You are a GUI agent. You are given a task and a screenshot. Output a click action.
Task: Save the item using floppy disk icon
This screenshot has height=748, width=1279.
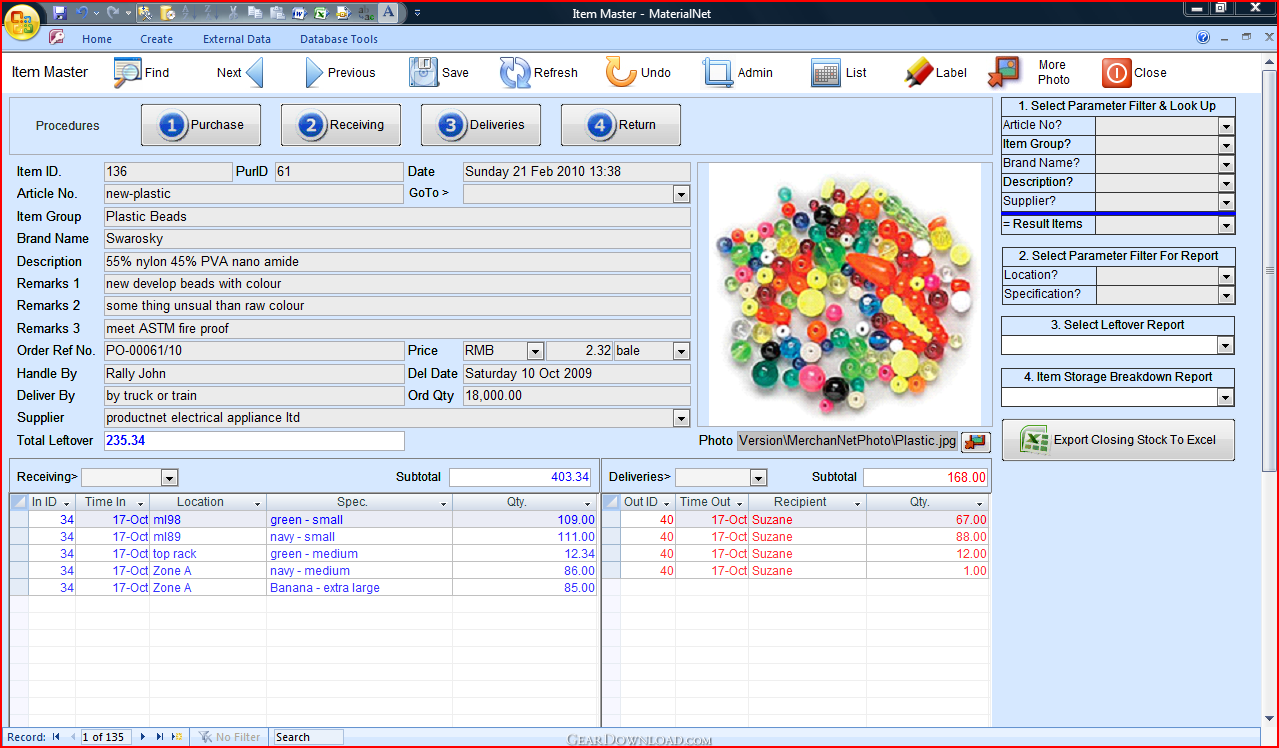(423, 73)
